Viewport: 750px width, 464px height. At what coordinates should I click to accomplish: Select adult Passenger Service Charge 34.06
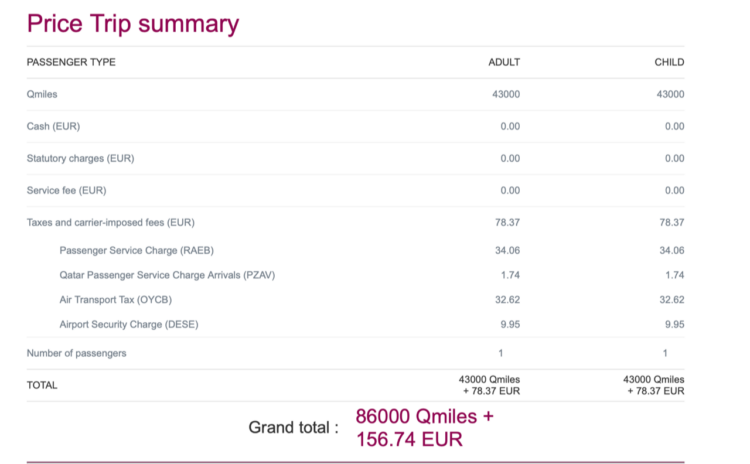[507, 250]
